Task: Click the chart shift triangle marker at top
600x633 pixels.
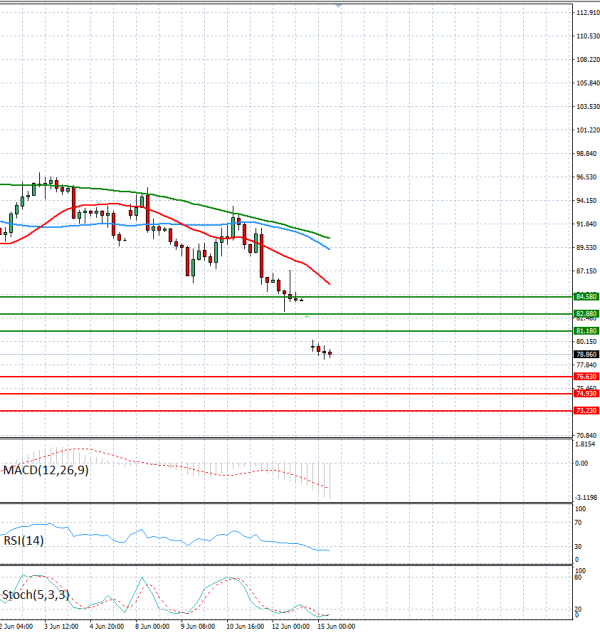Action: click(x=338, y=5)
